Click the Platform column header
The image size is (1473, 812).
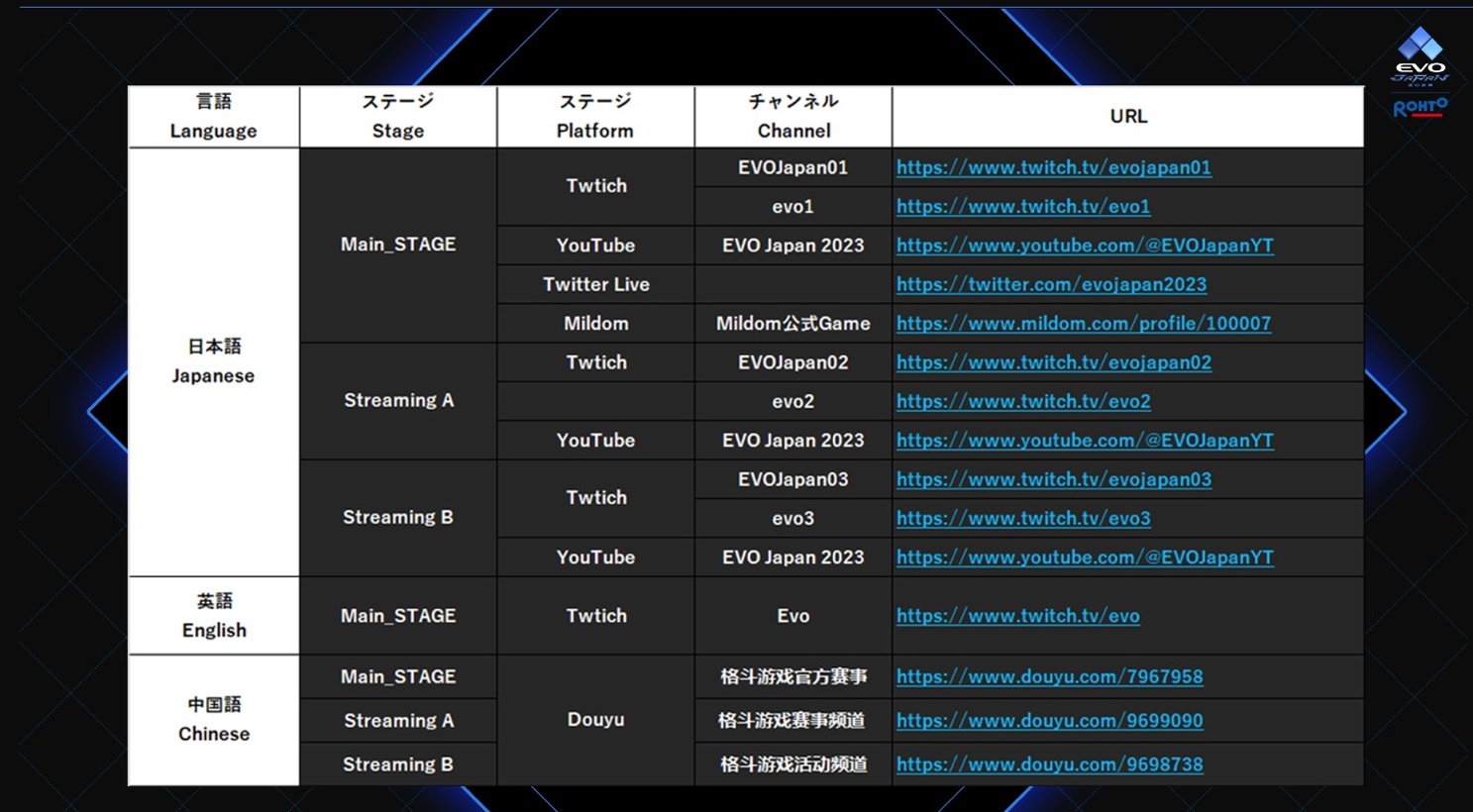coord(595,117)
